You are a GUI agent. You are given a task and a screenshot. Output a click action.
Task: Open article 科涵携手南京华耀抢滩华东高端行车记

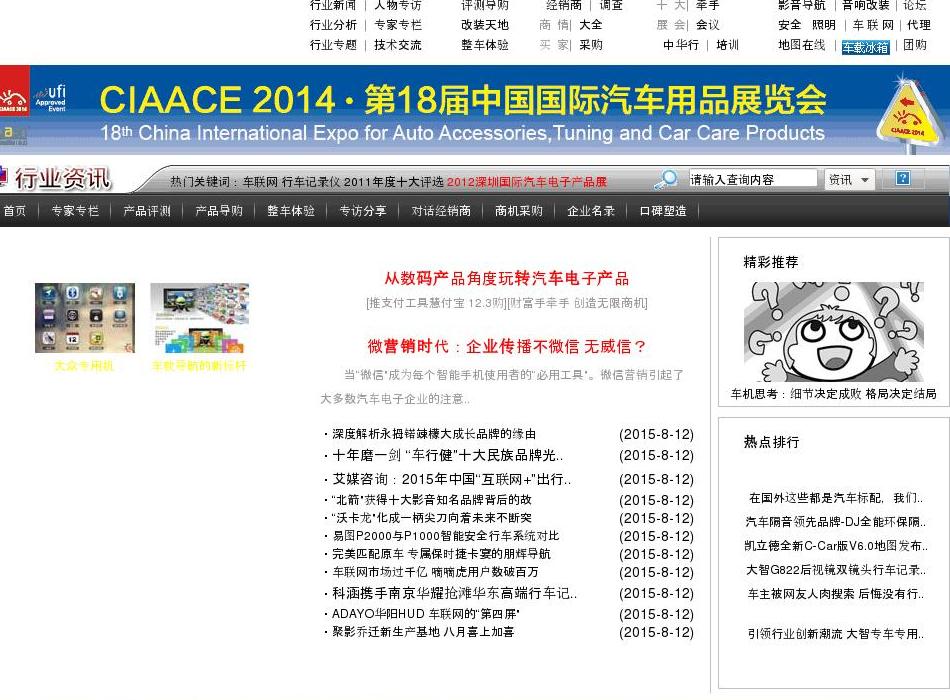click(454, 593)
